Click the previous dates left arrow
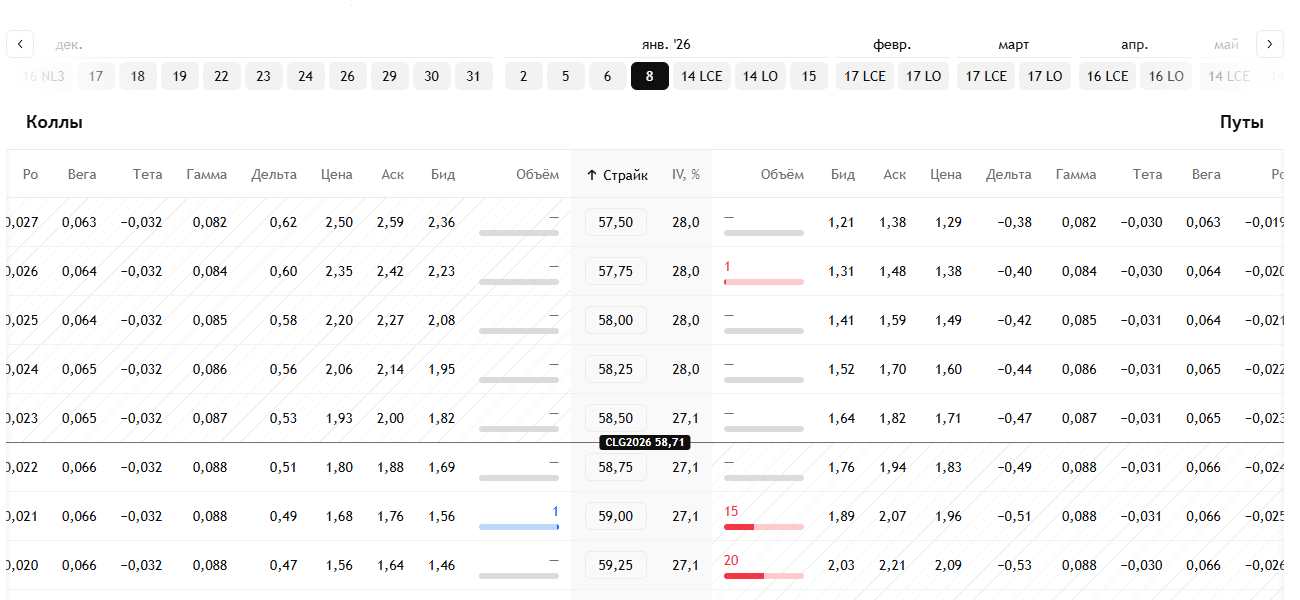 20,44
